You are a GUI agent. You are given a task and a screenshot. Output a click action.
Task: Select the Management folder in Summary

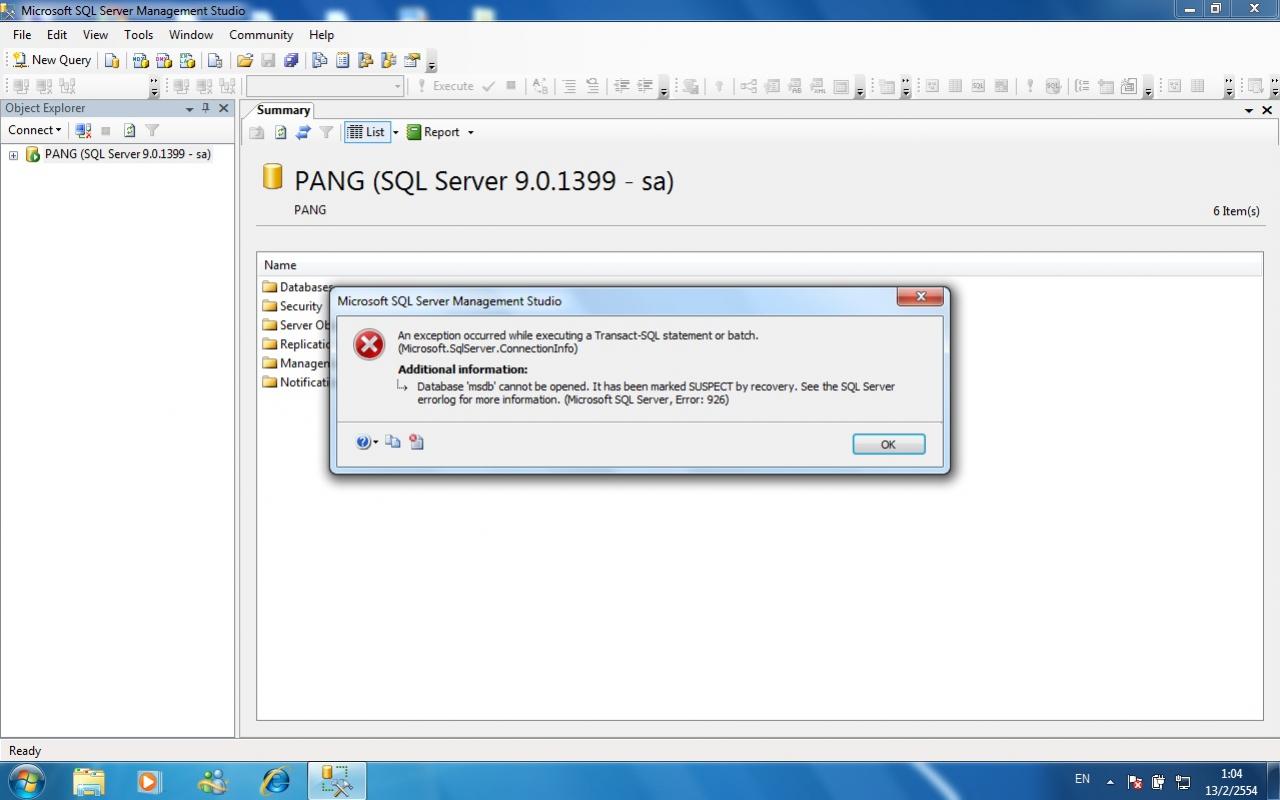coord(296,363)
